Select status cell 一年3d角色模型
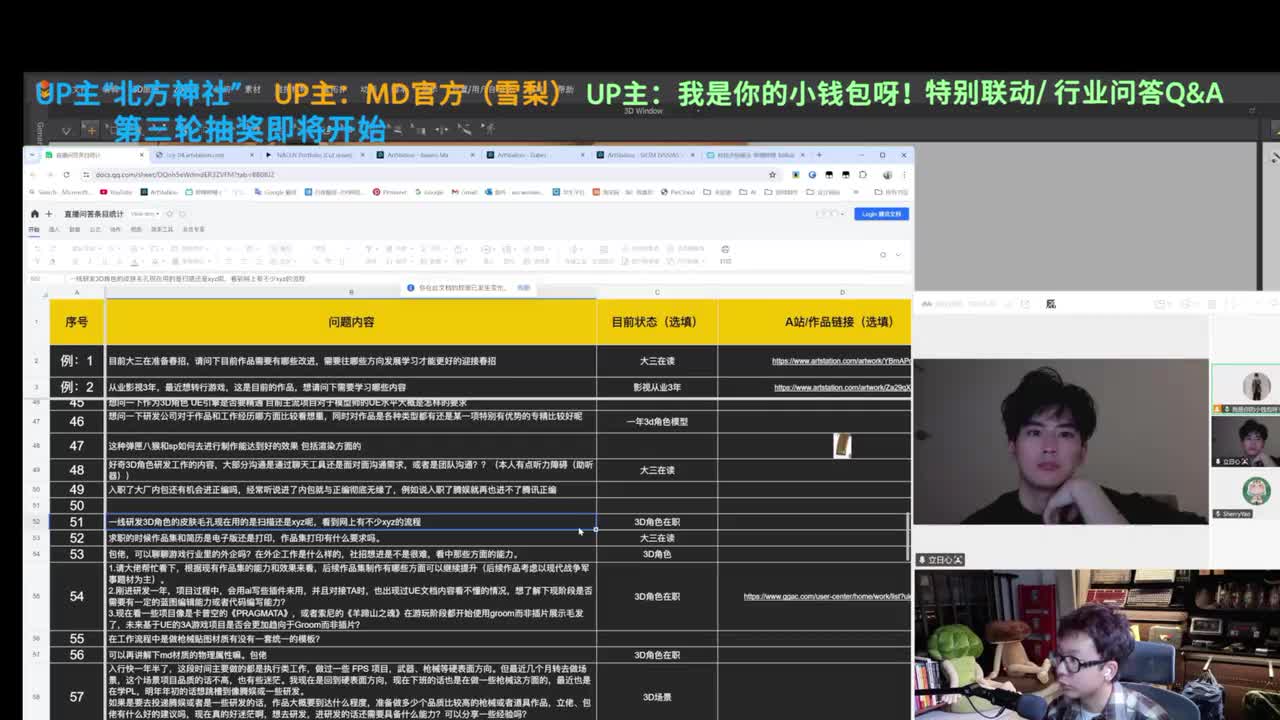This screenshot has width=1280, height=720. 657,422
